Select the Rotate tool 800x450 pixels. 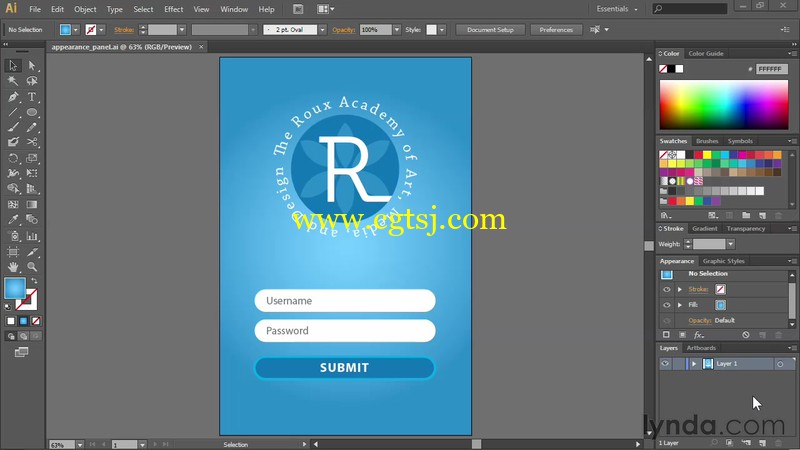pyautogui.click(x=13, y=158)
